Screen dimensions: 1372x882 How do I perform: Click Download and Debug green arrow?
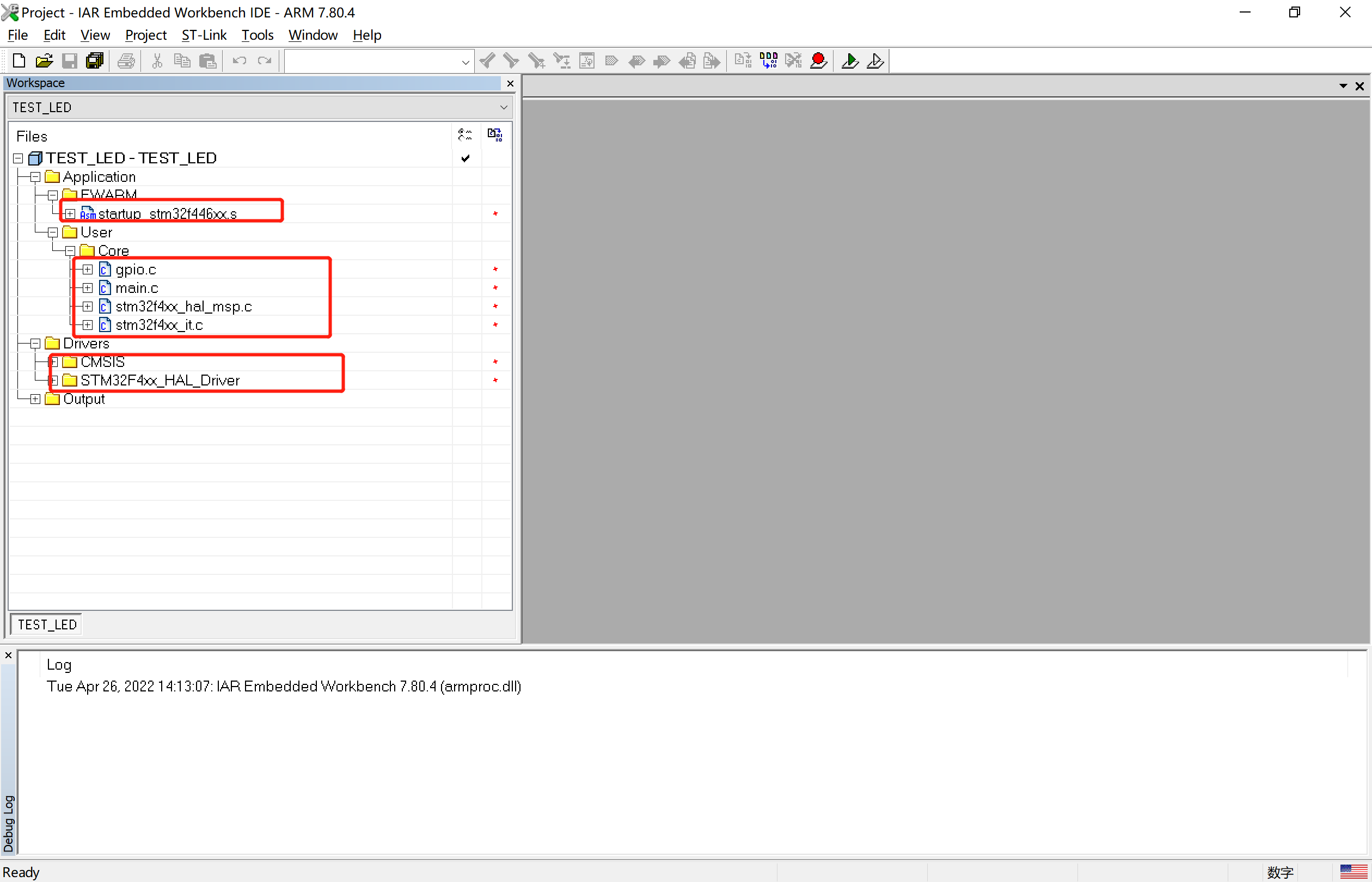pos(850,61)
